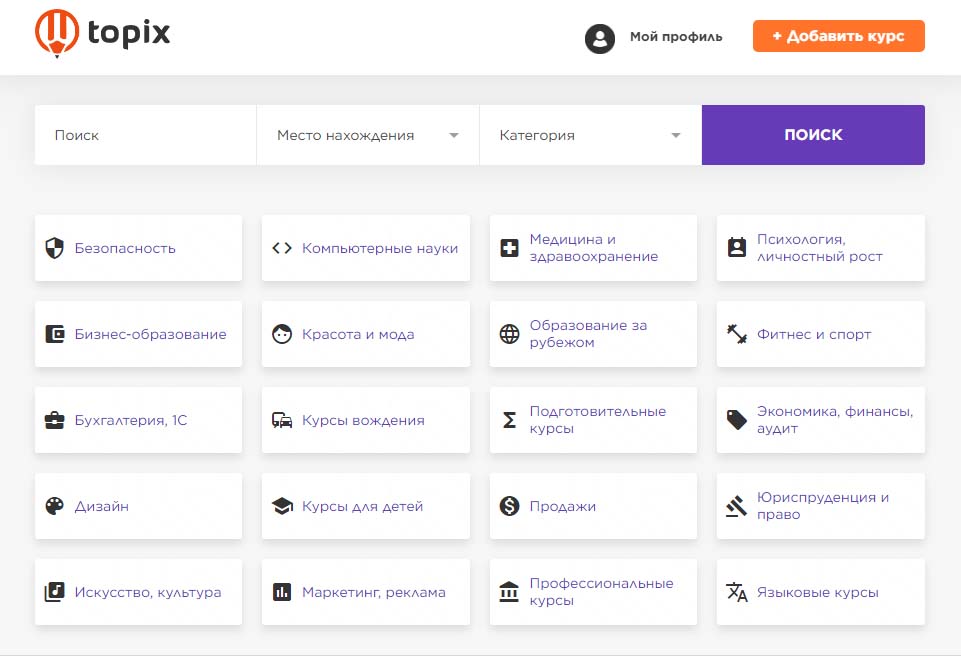Click the profile avatar icon in header
This screenshot has width=961, height=656.
pyautogui.click(x=599, y=38)
